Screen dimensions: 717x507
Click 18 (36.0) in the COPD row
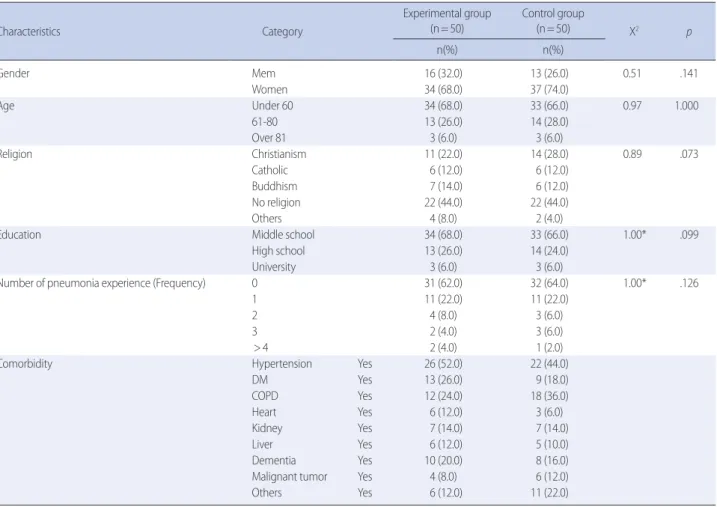(549, 395)
